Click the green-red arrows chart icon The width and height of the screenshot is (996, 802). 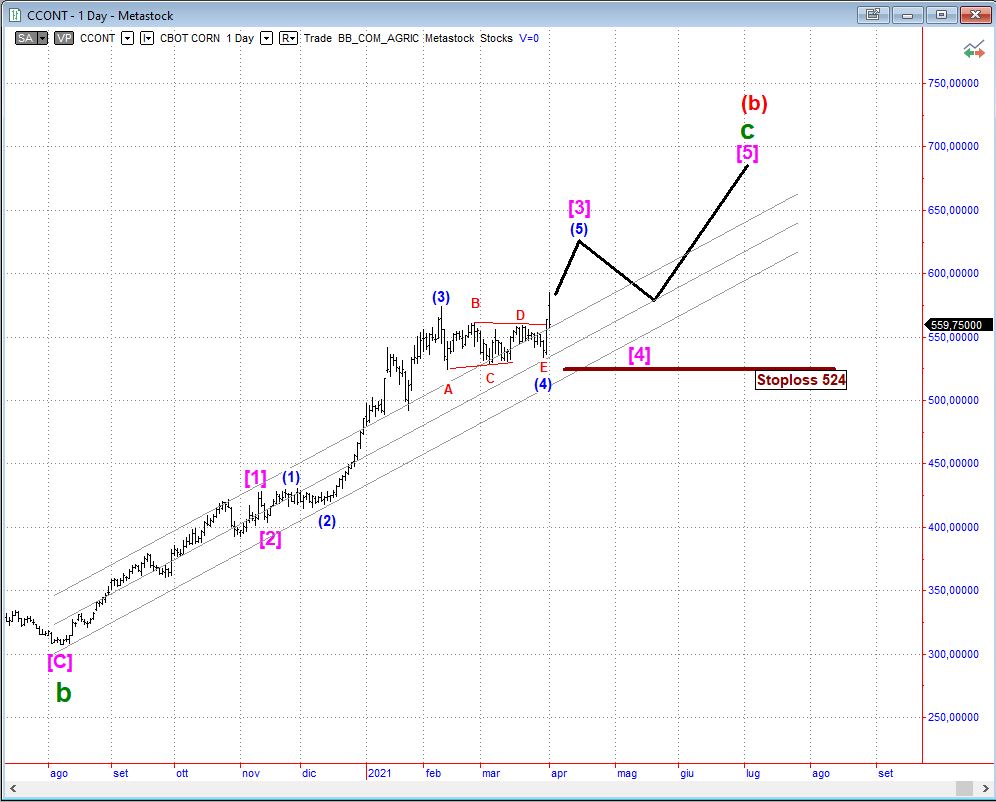point(974,50)
